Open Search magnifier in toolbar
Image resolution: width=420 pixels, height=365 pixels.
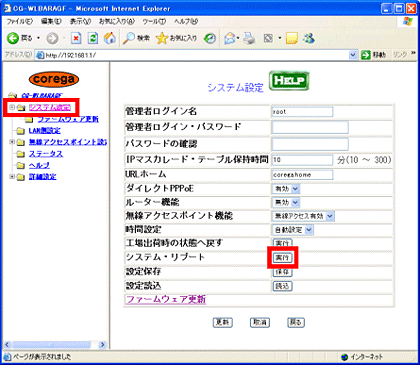click(x=128, y=39)
